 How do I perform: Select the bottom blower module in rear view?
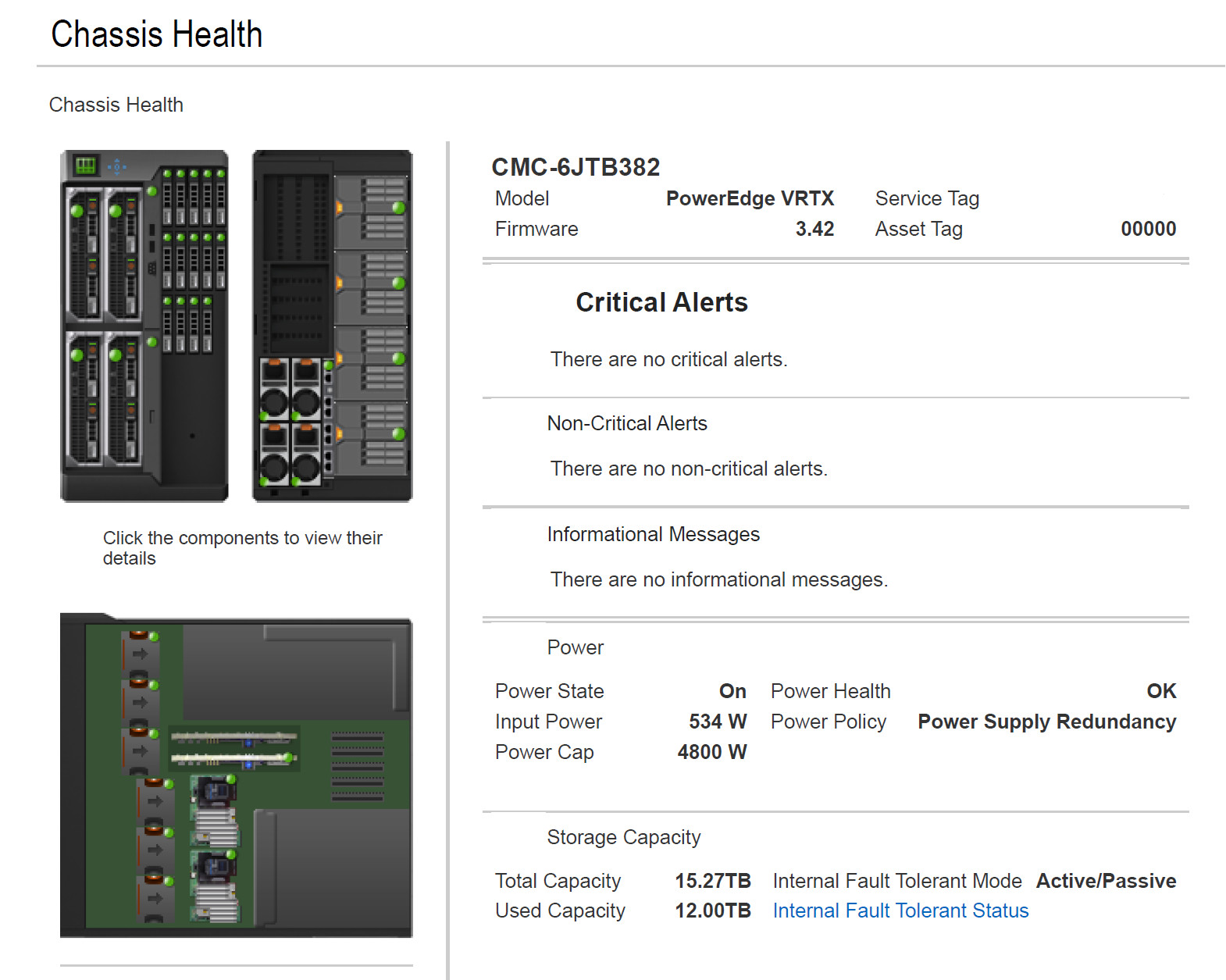click(371, 438)
